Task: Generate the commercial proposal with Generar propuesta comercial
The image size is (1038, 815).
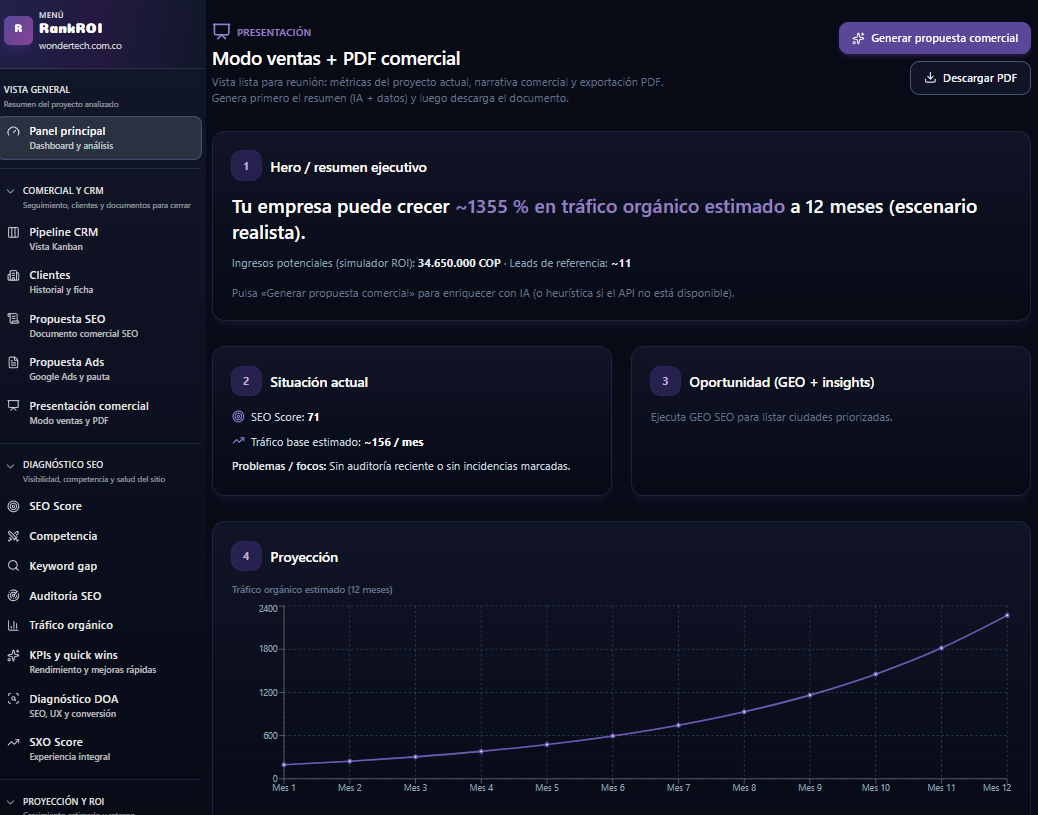Action: point(935,38)
